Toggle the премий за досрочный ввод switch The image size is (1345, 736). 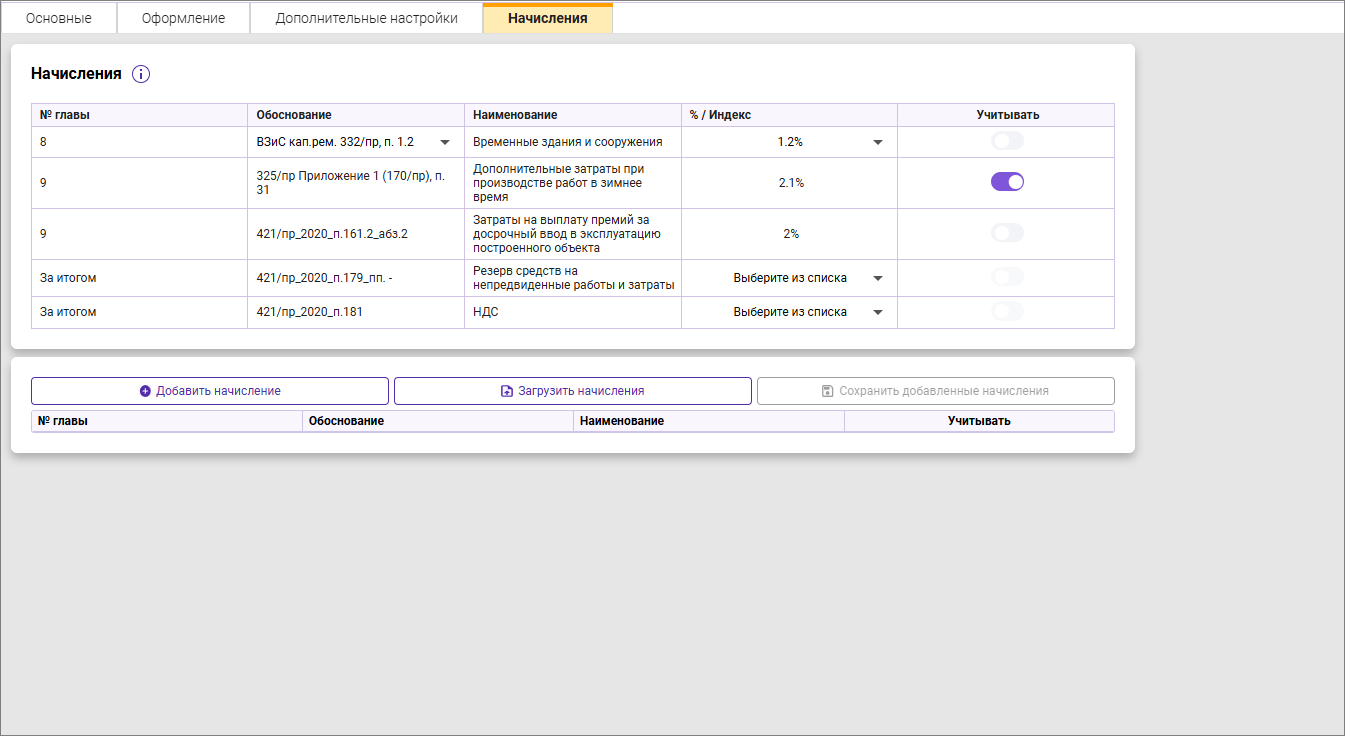(1007, 233)
